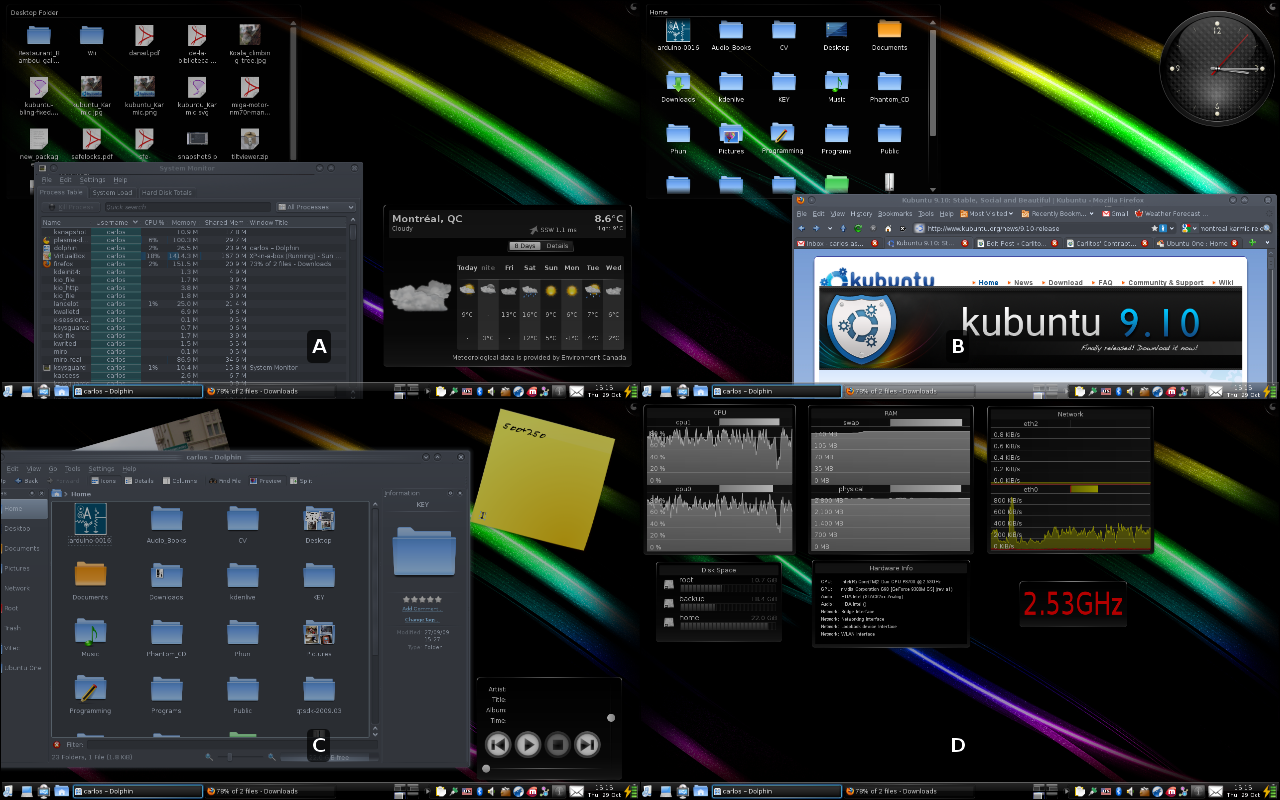
Task: Toggle Split view in Dolphin toolbar
Action: point(300,481)
